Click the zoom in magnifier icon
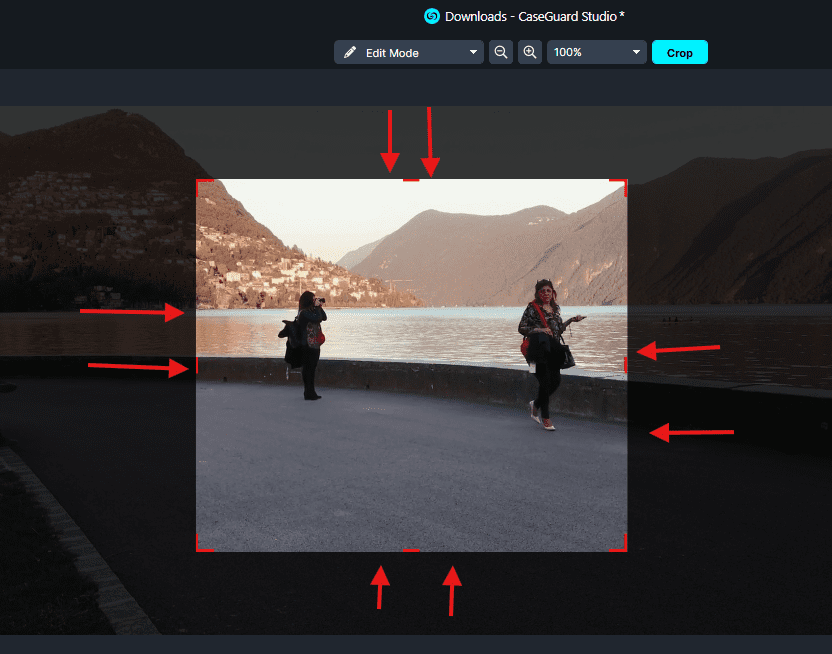This screenshot has width=832, height=654. [x=530, y=52]
